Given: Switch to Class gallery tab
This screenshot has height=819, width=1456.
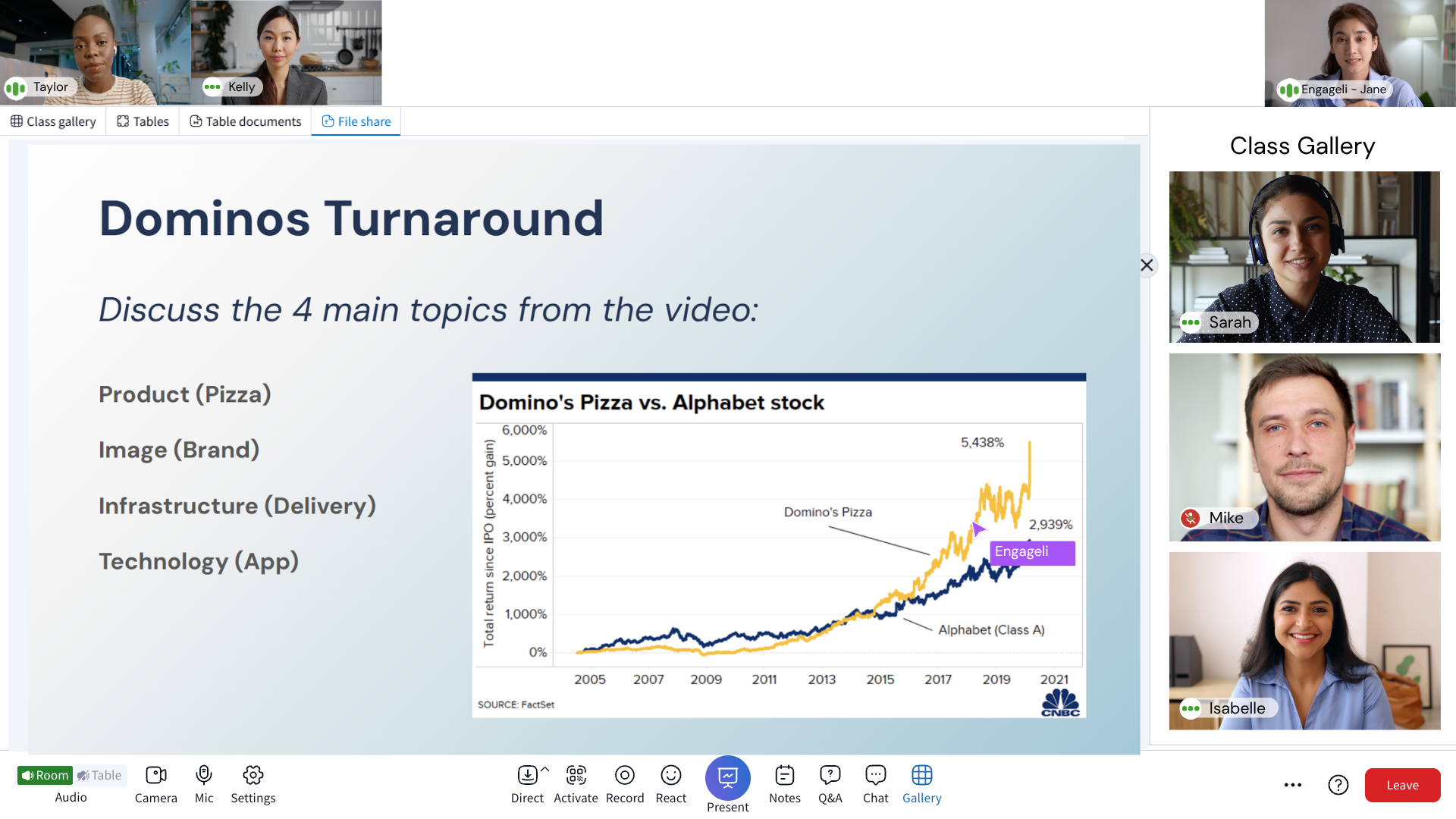Looking at the screenshot, I should tap(53, 121).
